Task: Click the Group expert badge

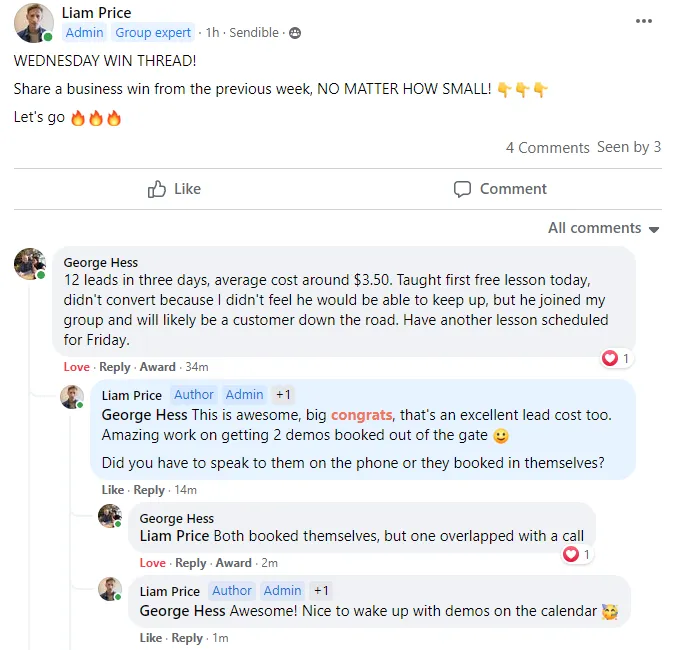Action: (154, 33)
